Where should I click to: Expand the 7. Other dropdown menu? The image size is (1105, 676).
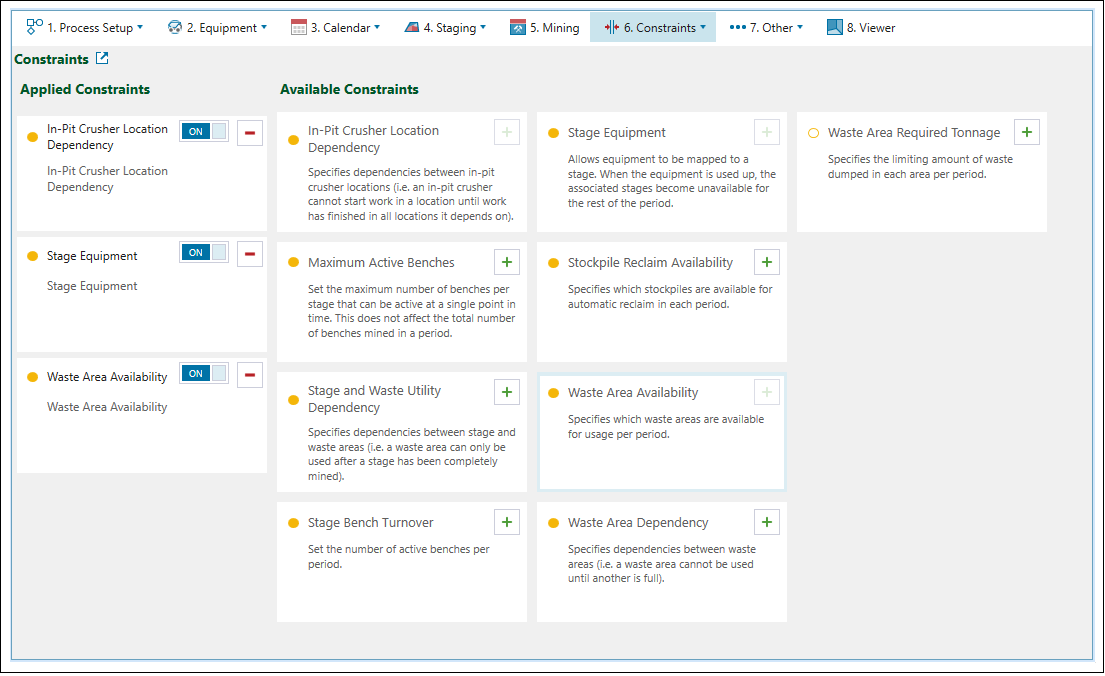click(x=766, y=28)
